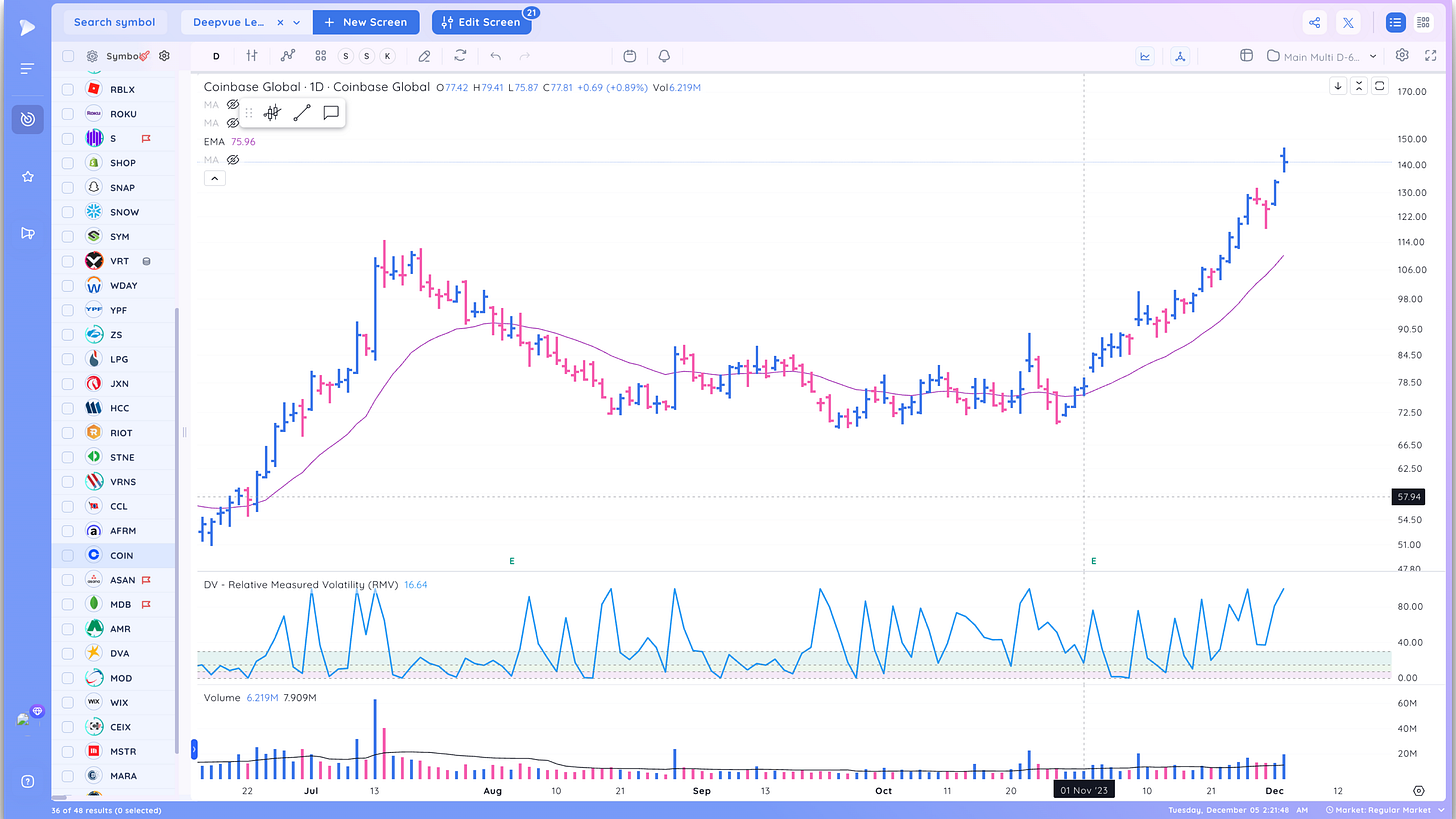Select AFRM in the watchlist
This screenshot has width=1456, height=819.
[x=115, y=531]
